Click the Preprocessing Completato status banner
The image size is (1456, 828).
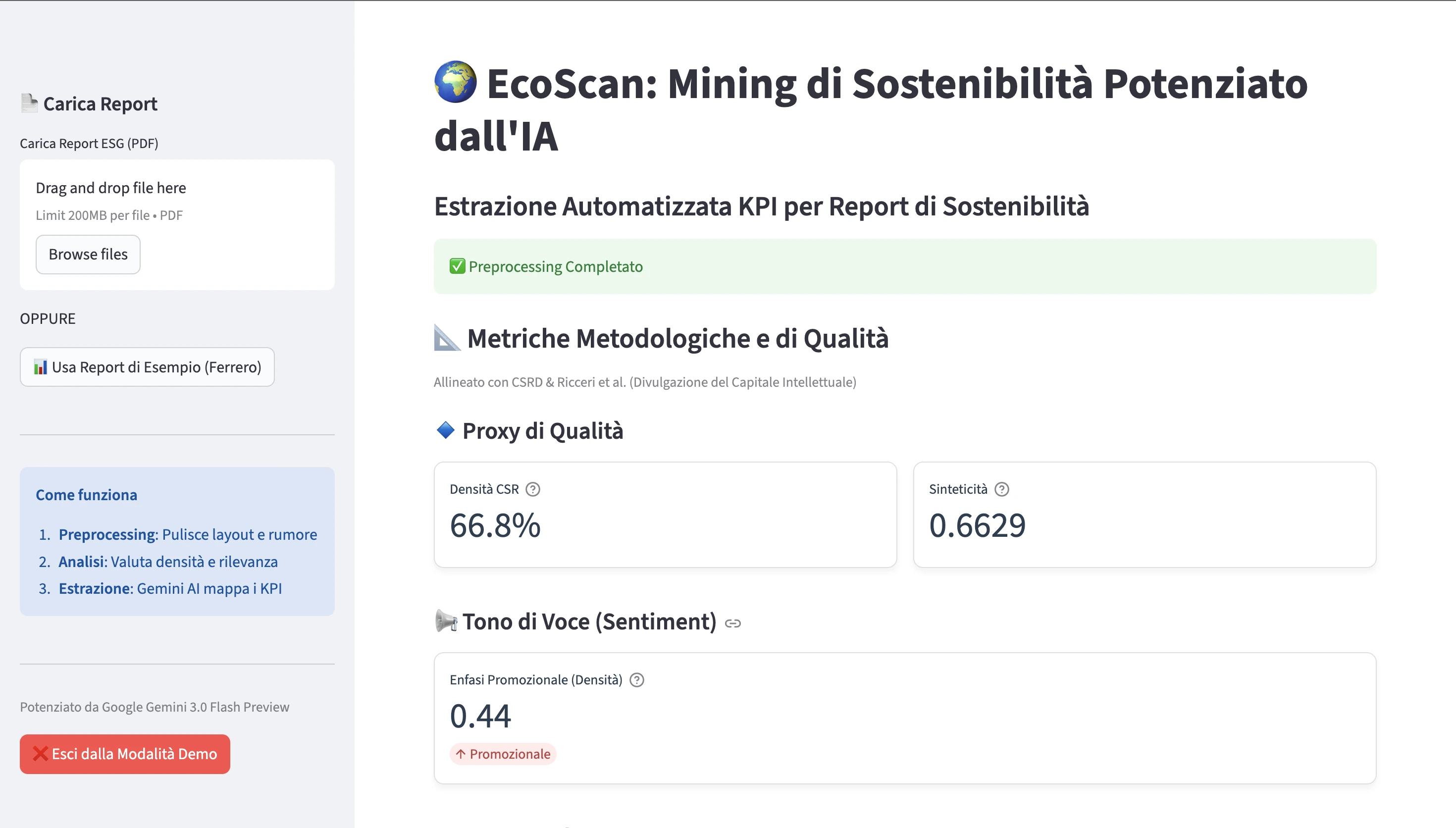tap(905, 266)
